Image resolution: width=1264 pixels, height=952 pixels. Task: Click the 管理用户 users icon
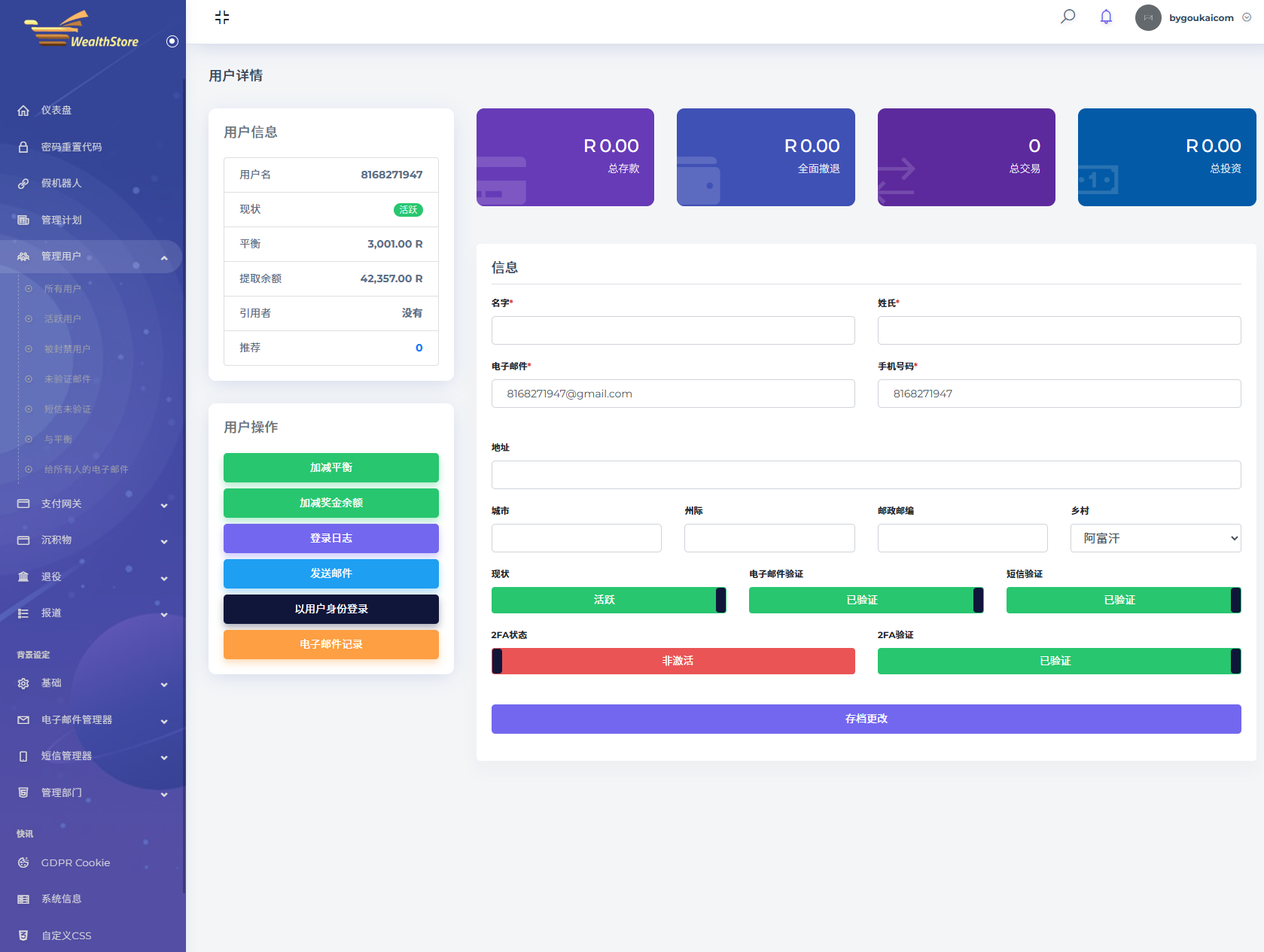pos(23,257)
